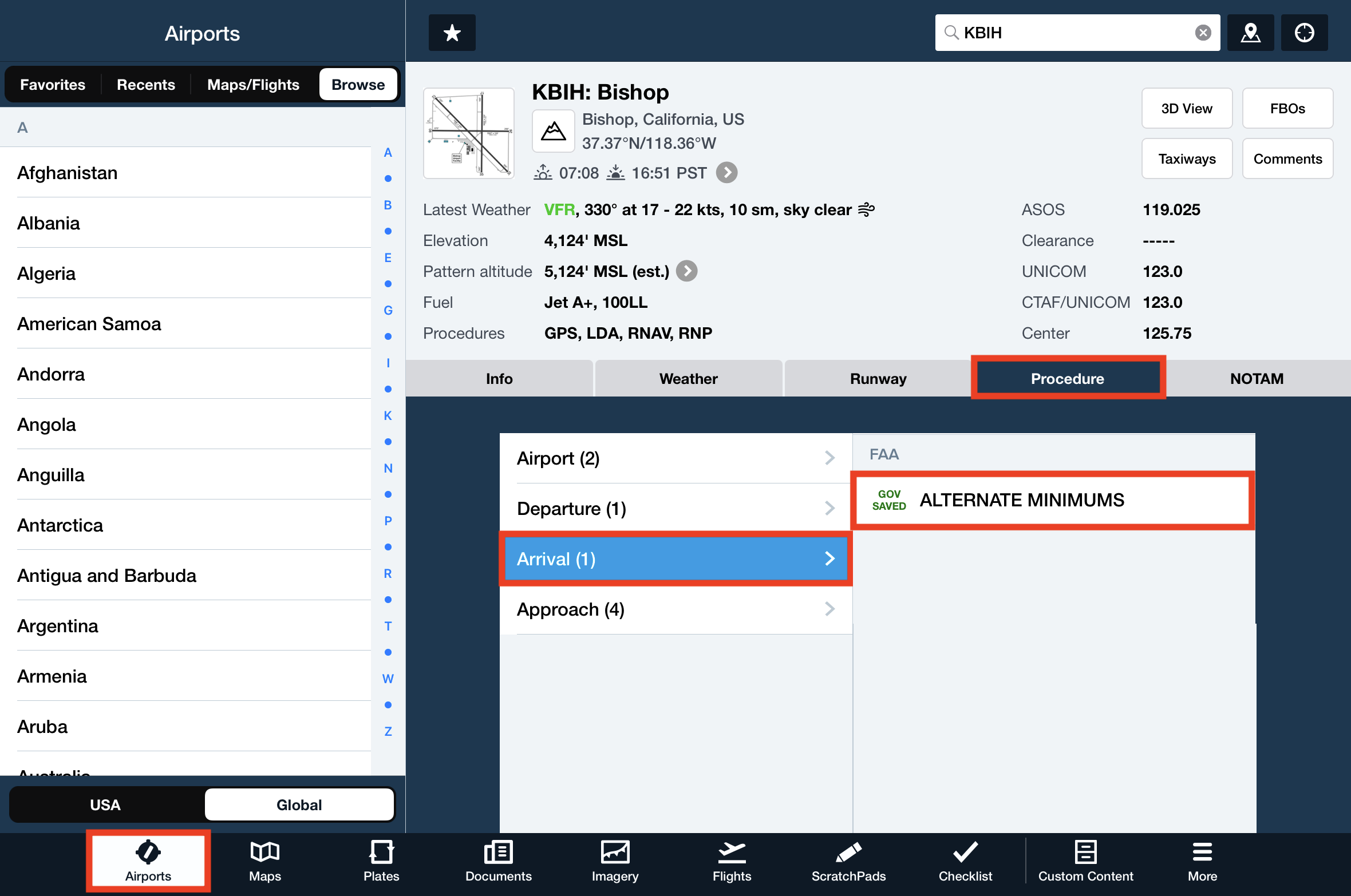Tap the favorite star button
This screenshot has width=1351, height=896.
[x=452, y=33]
